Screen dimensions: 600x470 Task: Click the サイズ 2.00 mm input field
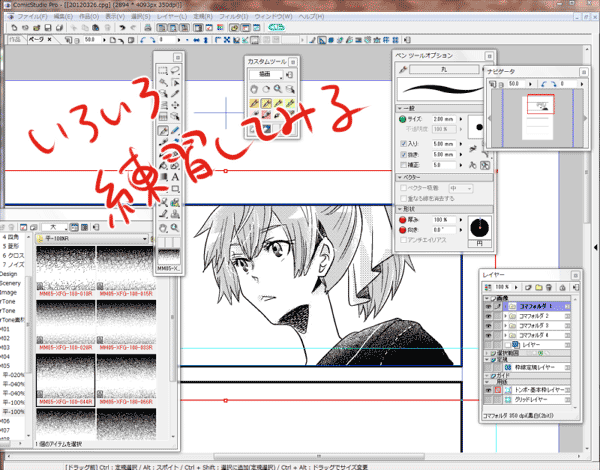pyautogui.click(x=444, y=119)
